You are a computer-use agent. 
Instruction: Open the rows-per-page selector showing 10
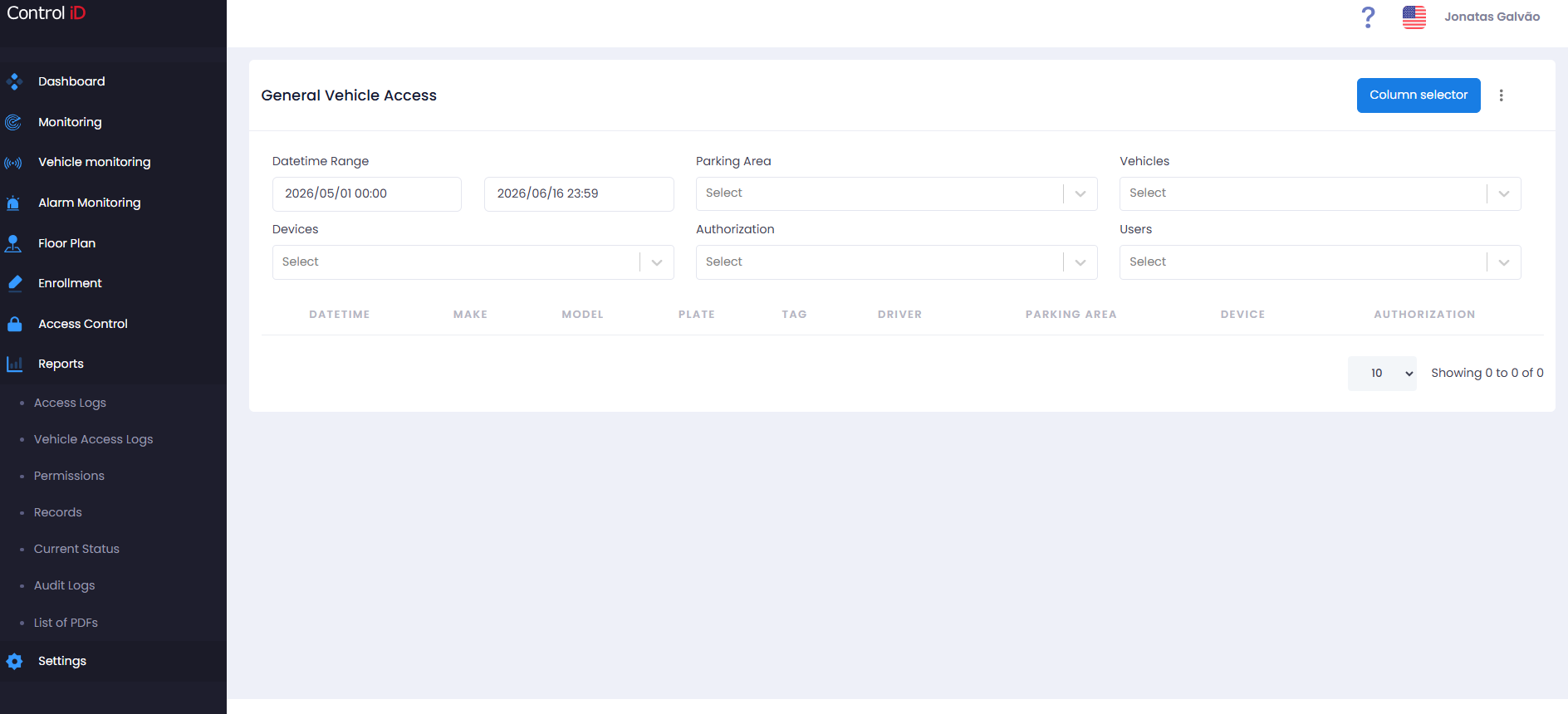(1382, 374)
